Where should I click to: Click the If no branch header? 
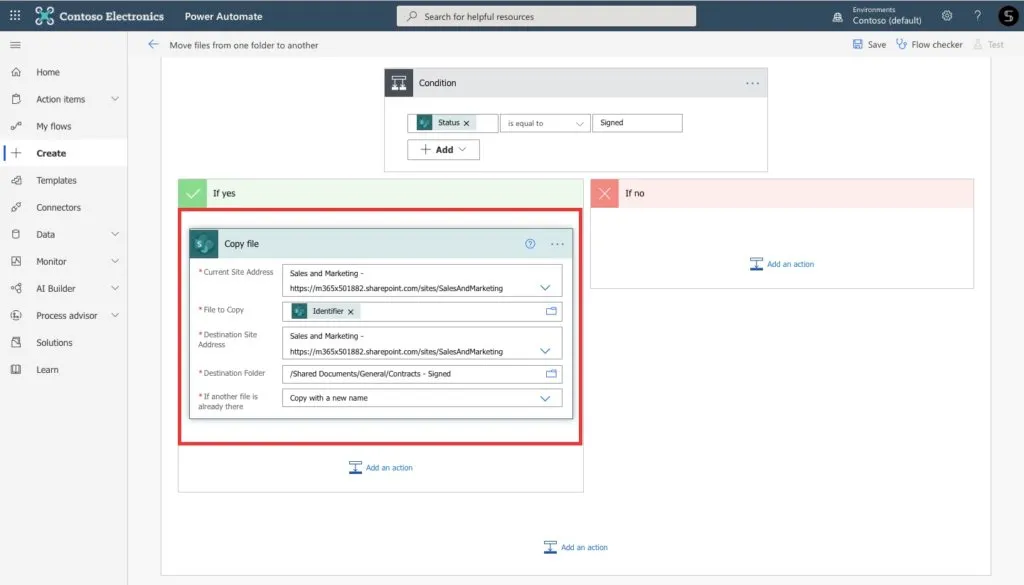[x=782, y=193]
